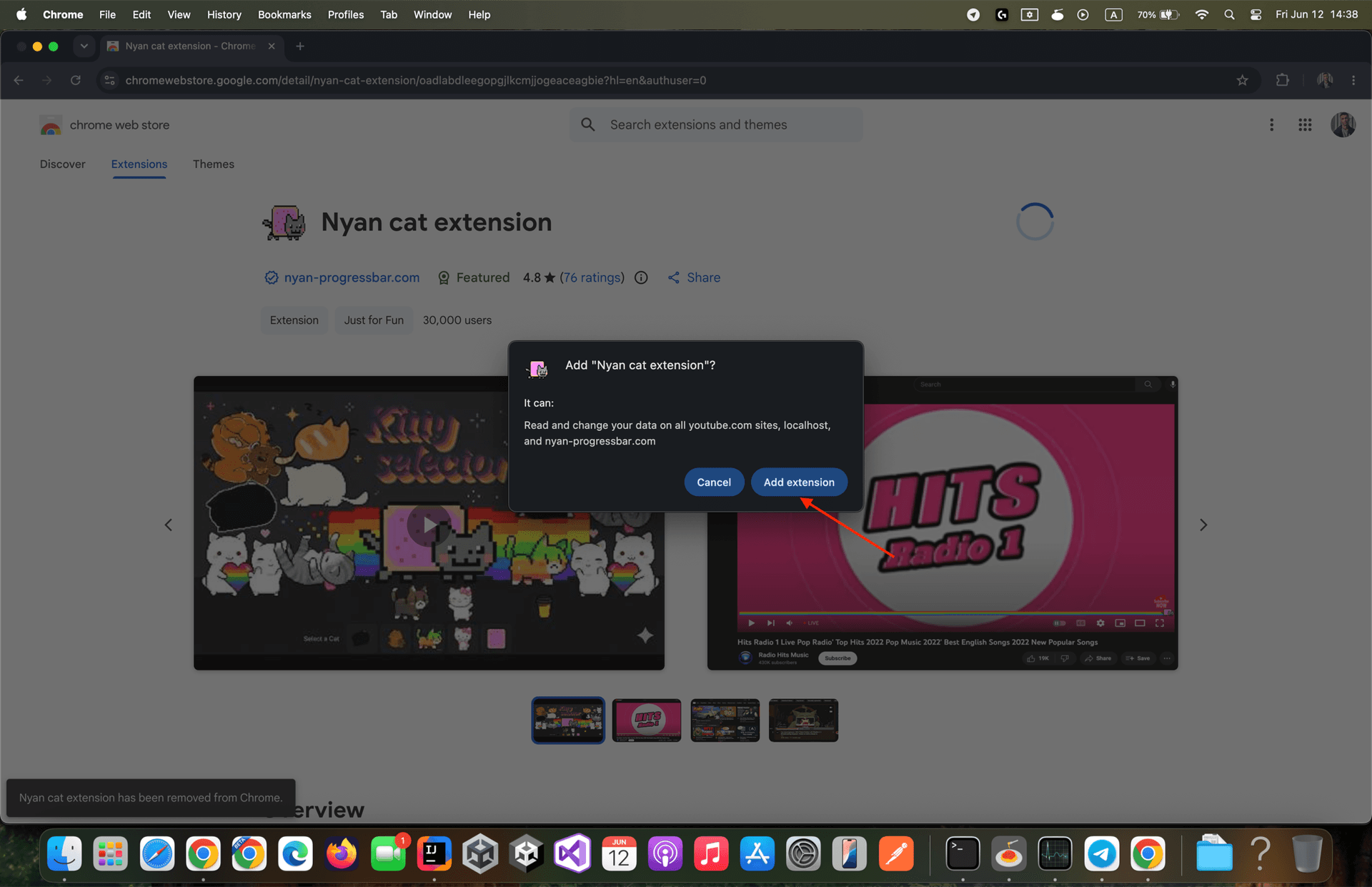
Task: Open the Profiles menu
Action: pyautogui.click(x=346, y=14)
